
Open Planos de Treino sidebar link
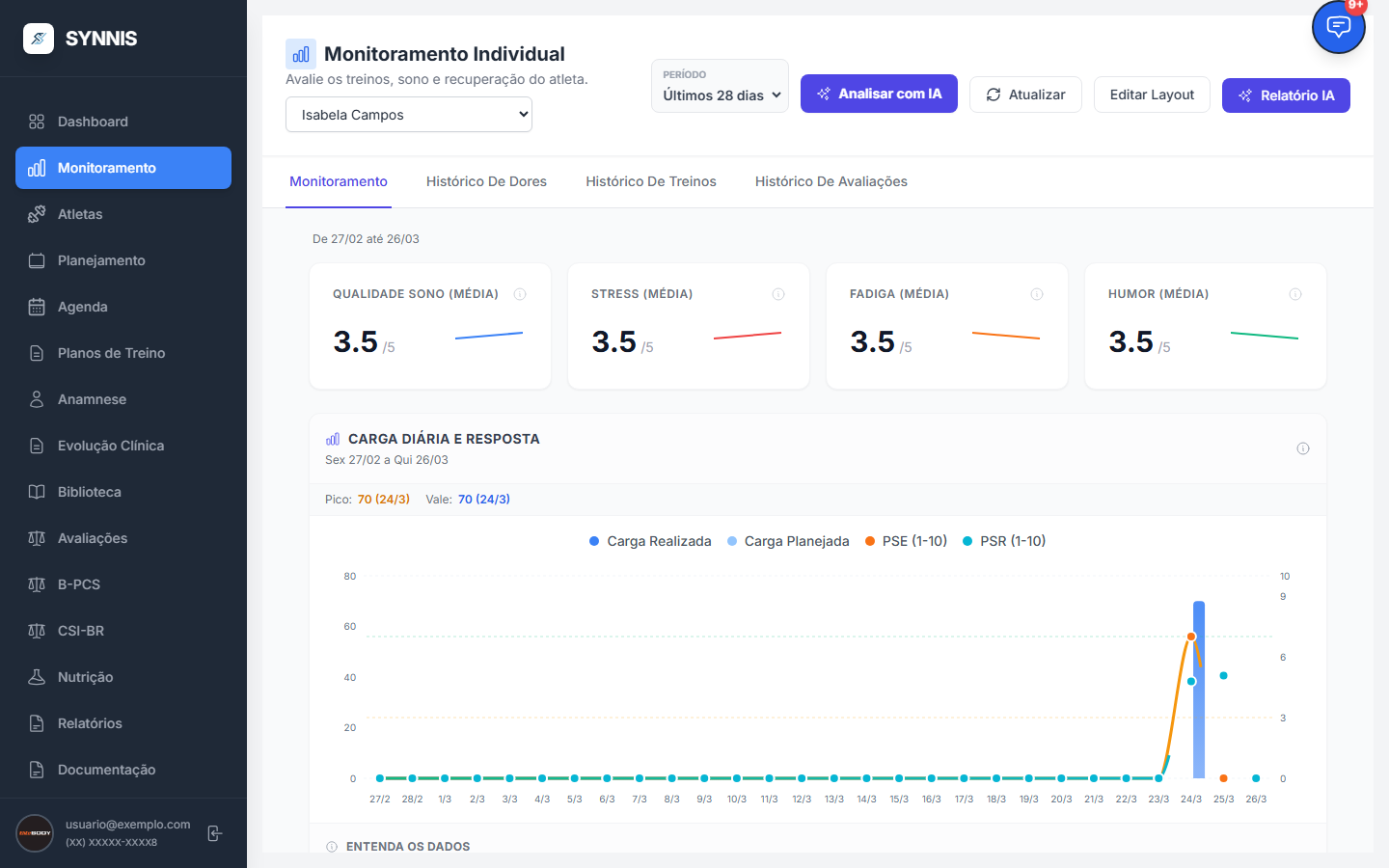click(x=123, y=353)
